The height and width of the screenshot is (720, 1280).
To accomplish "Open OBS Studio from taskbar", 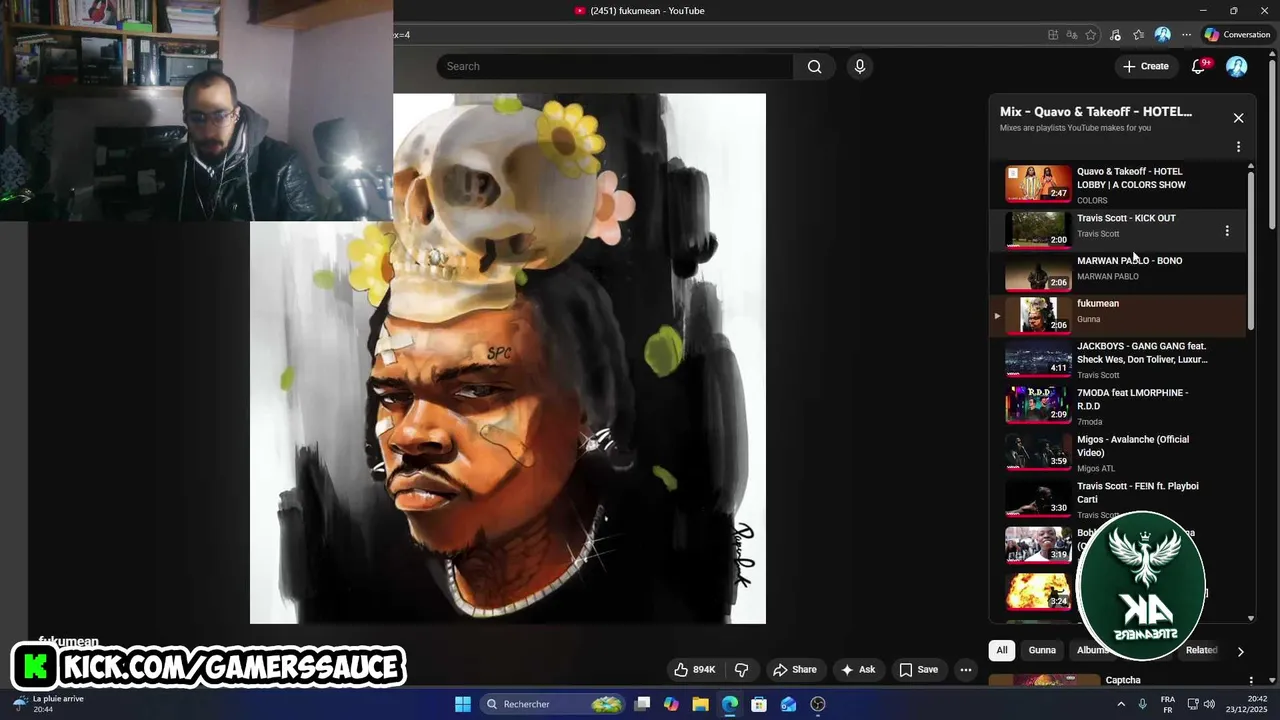I will coord(818,704).
